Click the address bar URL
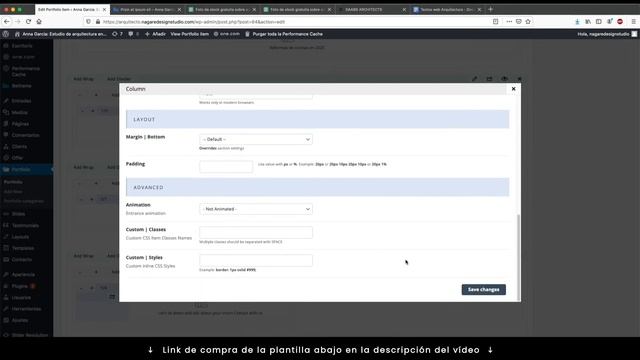 click(194, 22)
